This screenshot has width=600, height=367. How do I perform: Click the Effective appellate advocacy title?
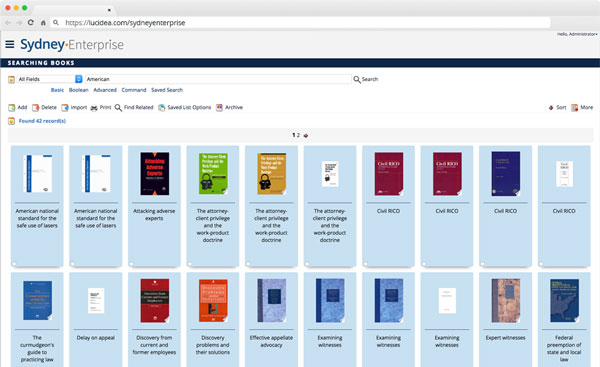(x=271, y=341)
